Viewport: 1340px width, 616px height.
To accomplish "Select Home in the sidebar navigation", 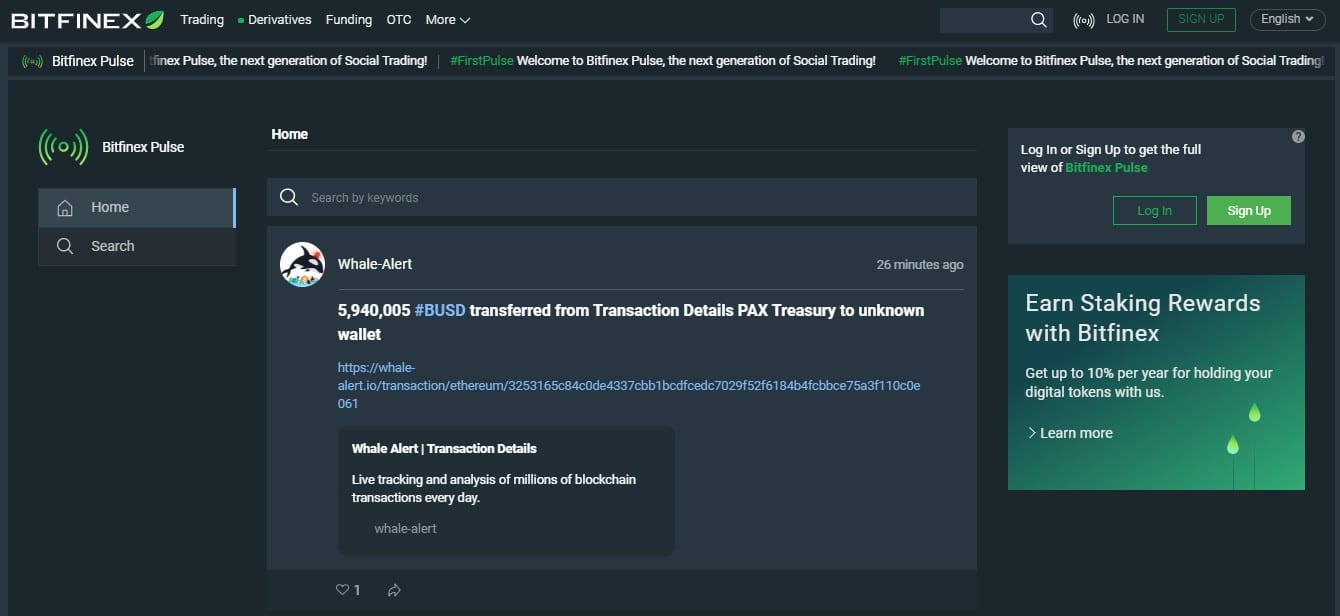I will [x=136, y=207].
